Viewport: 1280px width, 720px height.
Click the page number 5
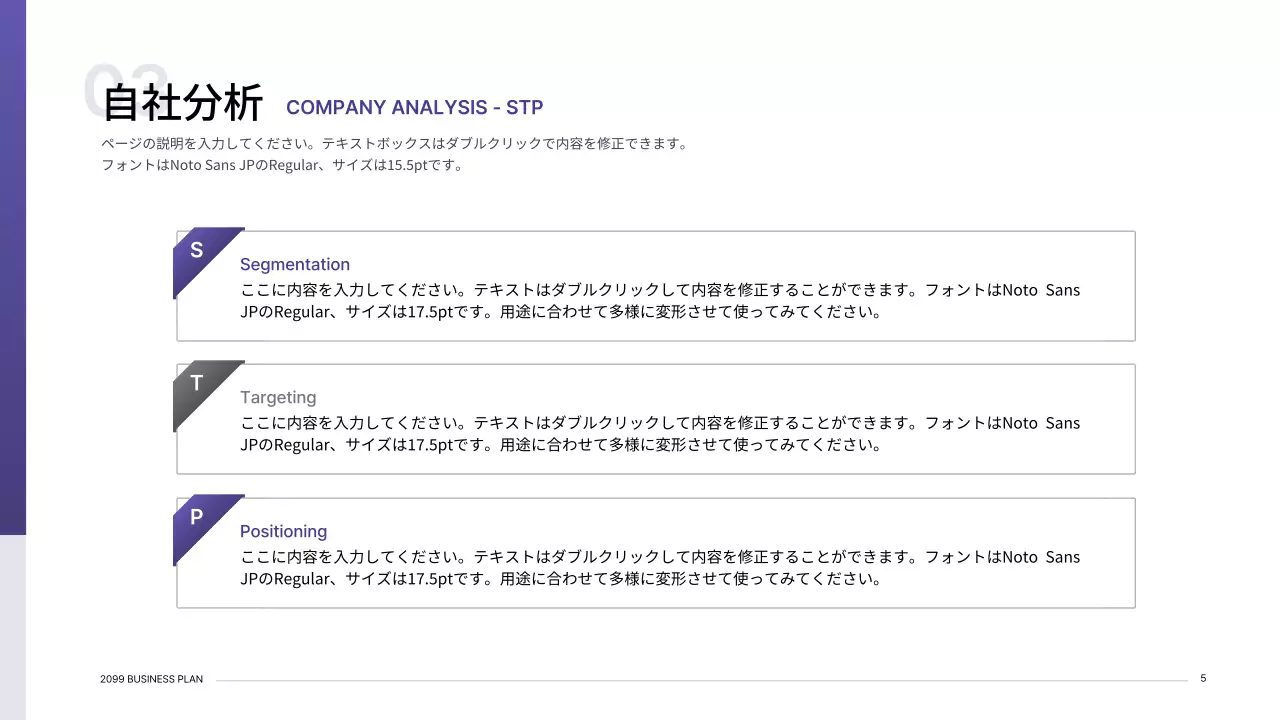[1203, 677]
